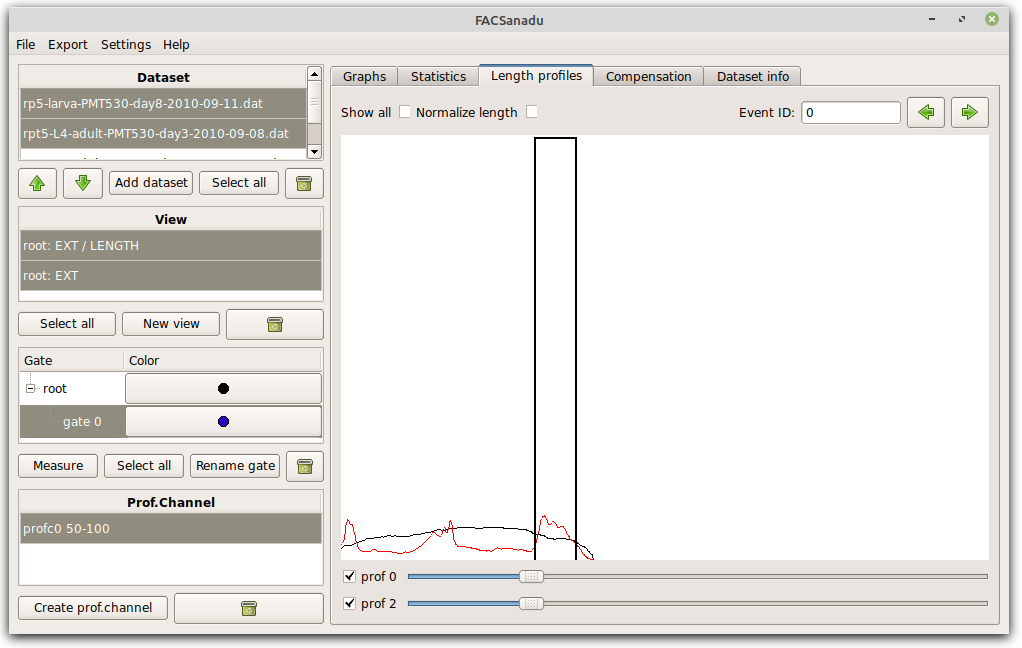This screenshot has height=648, width=1022.
Task: Move dataset down with green down arrow
Action: [83, 183]
